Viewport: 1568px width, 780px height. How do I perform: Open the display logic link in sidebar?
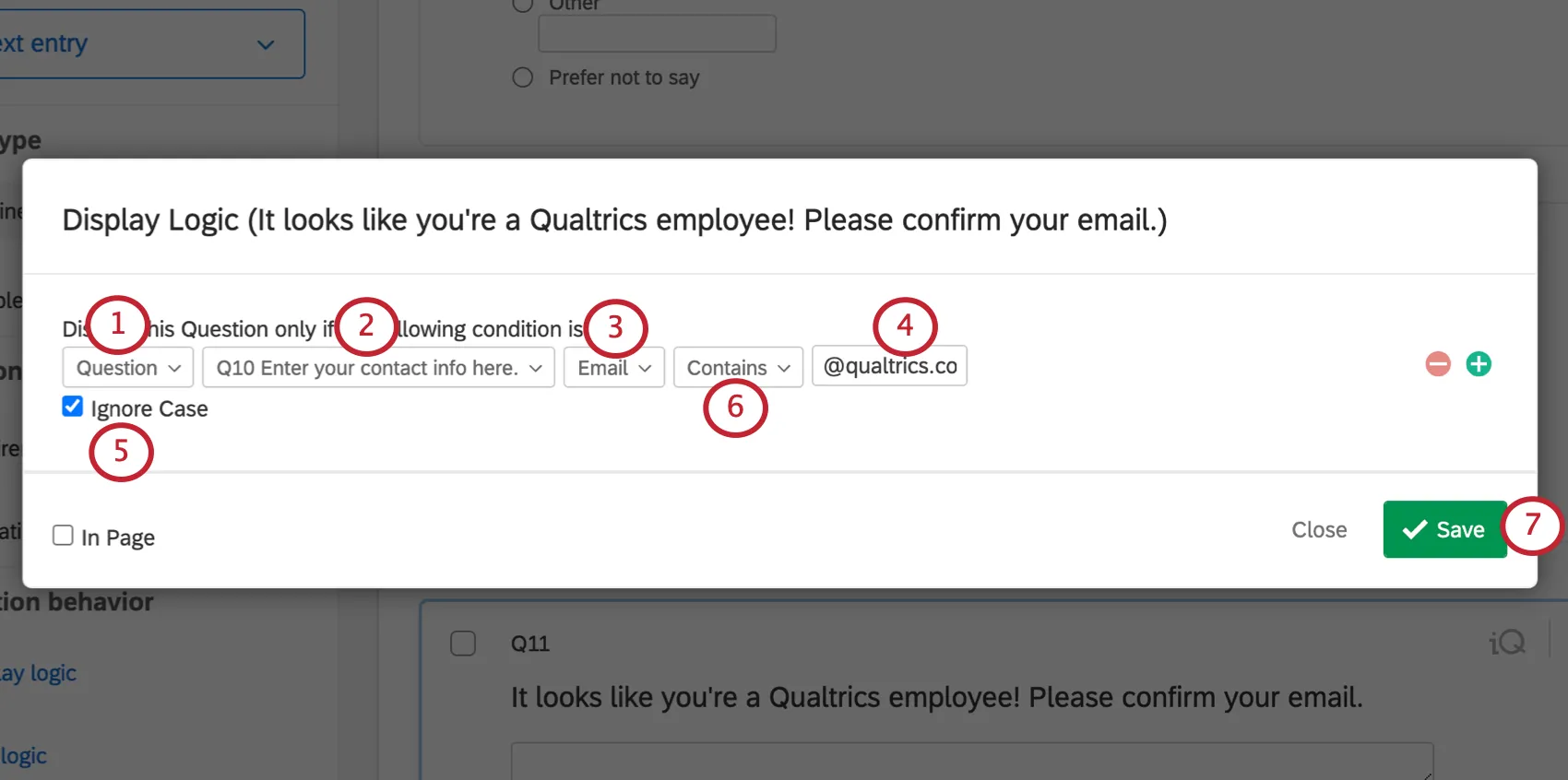click(40, 672)
